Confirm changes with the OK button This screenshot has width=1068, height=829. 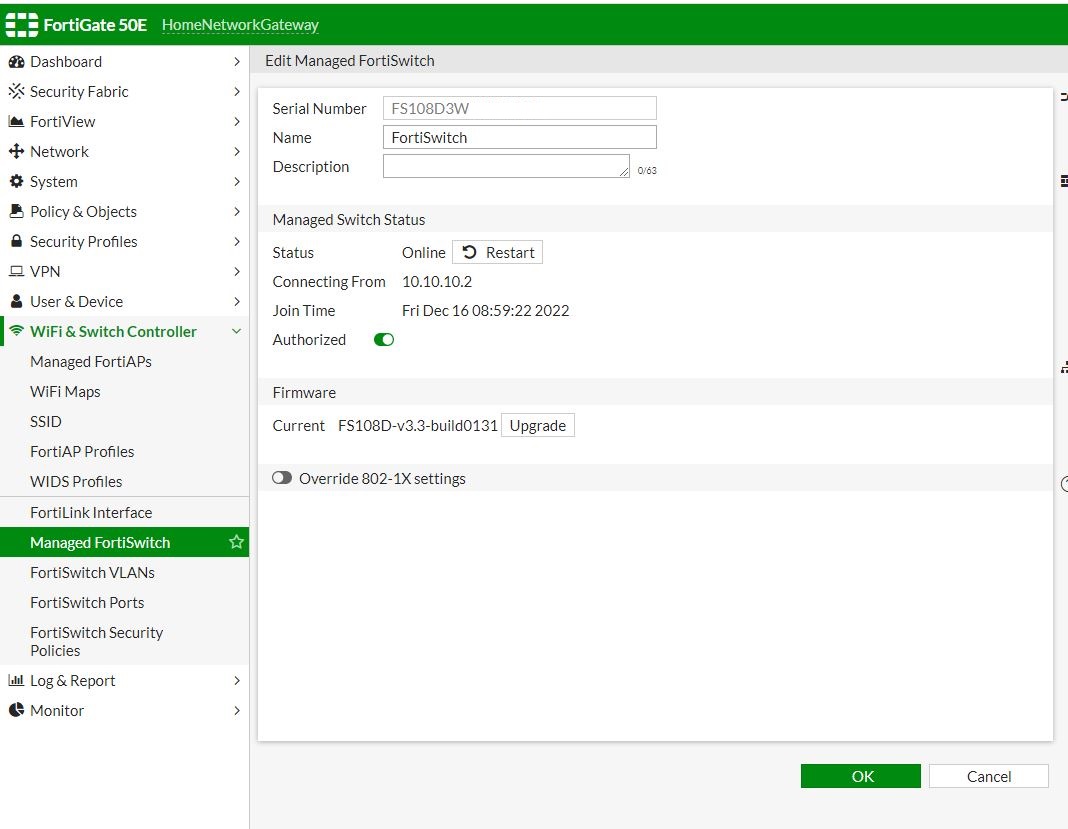860,776
